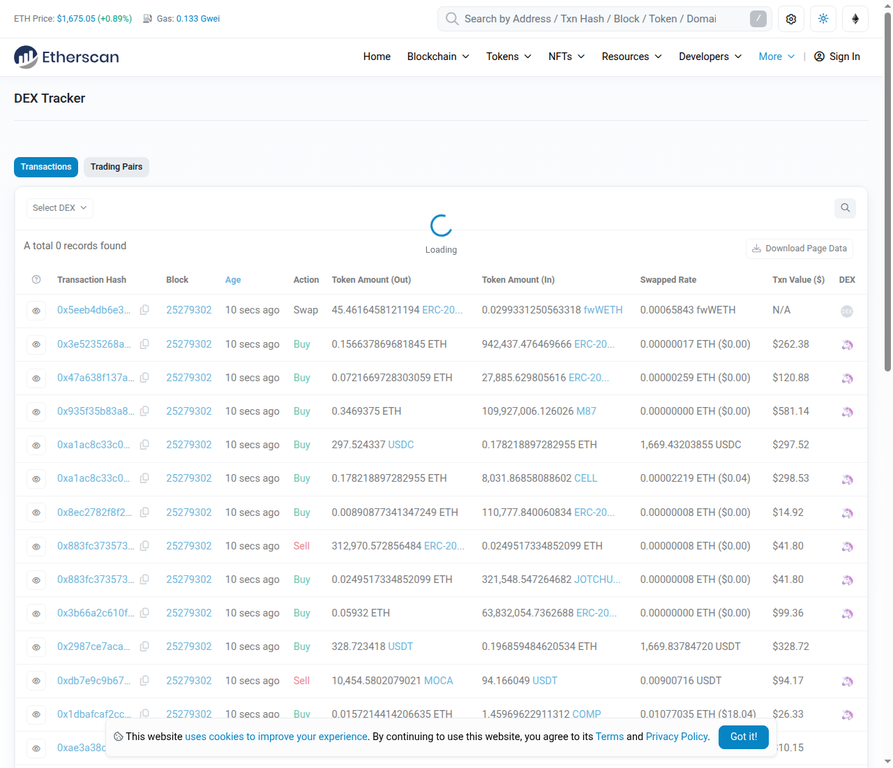
Task: Open the COMP token link
Action: [587, 714]
